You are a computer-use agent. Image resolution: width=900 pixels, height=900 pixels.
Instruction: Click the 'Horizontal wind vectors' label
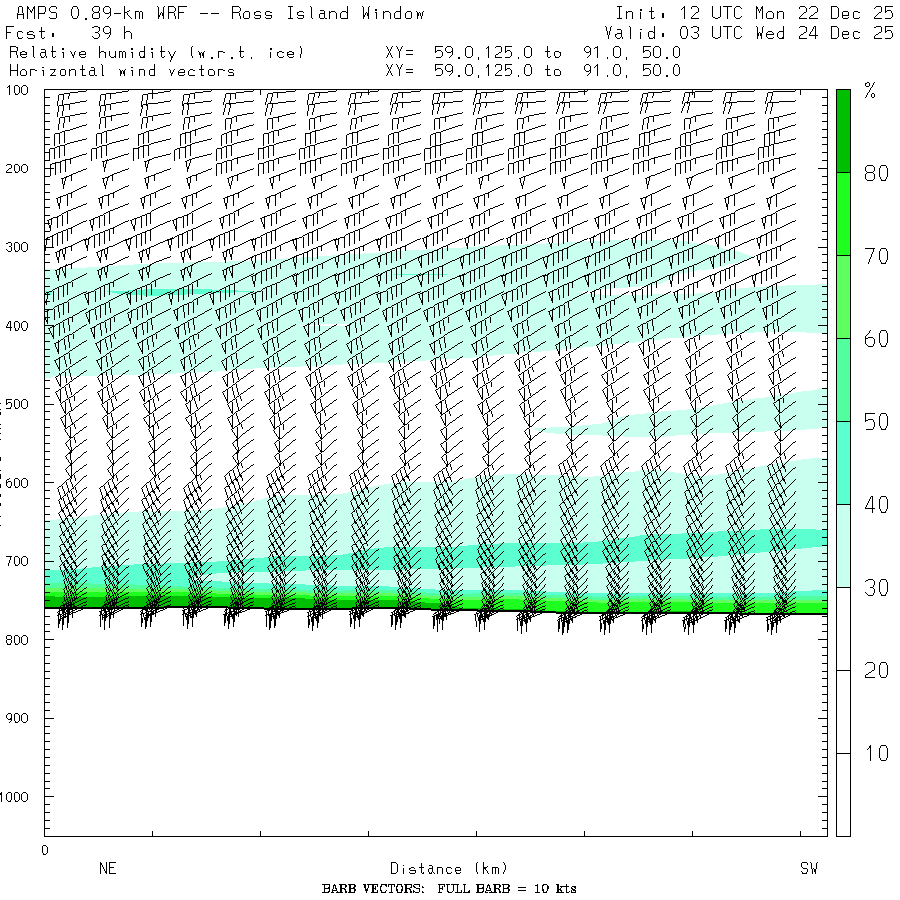point(122,71)
